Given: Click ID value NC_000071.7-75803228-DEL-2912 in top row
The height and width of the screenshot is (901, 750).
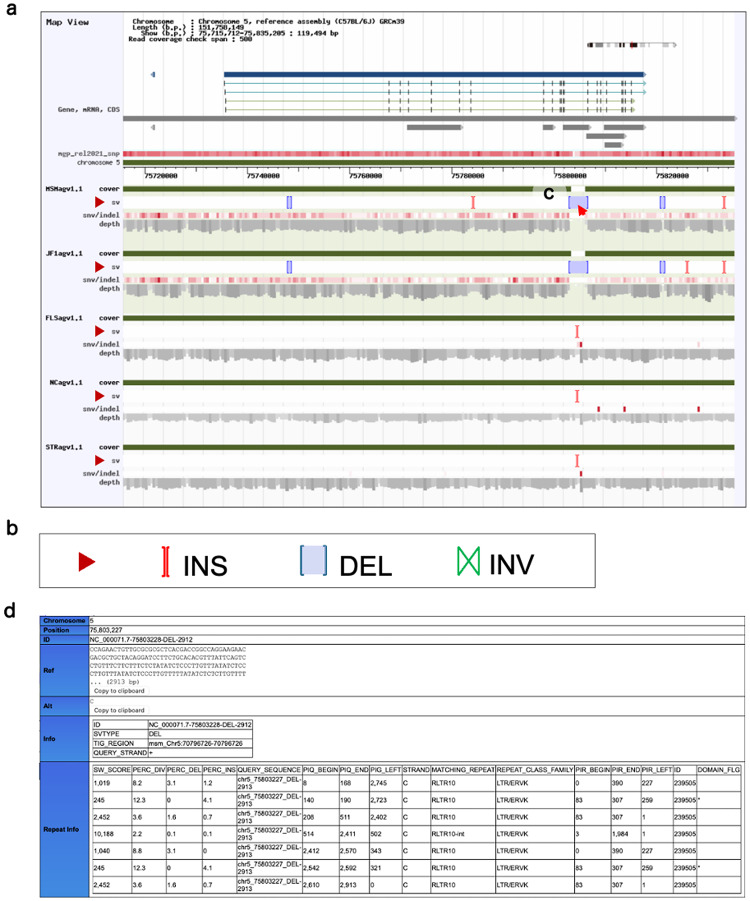Looking at the screenshot, I should [141, 640].
